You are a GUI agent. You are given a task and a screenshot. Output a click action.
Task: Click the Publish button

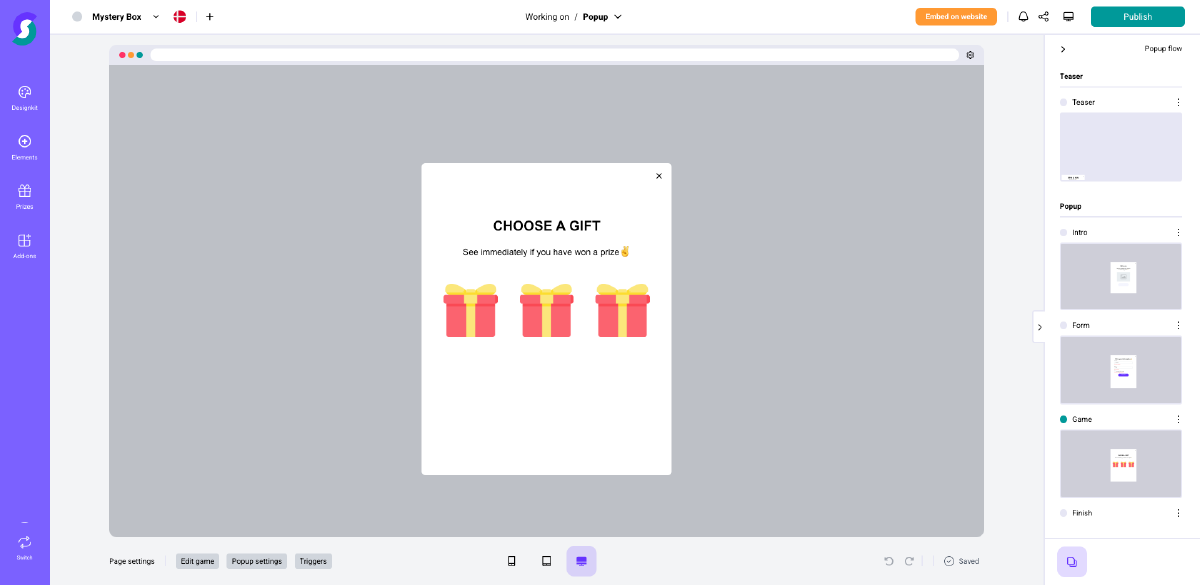[x=1137, y=16]
